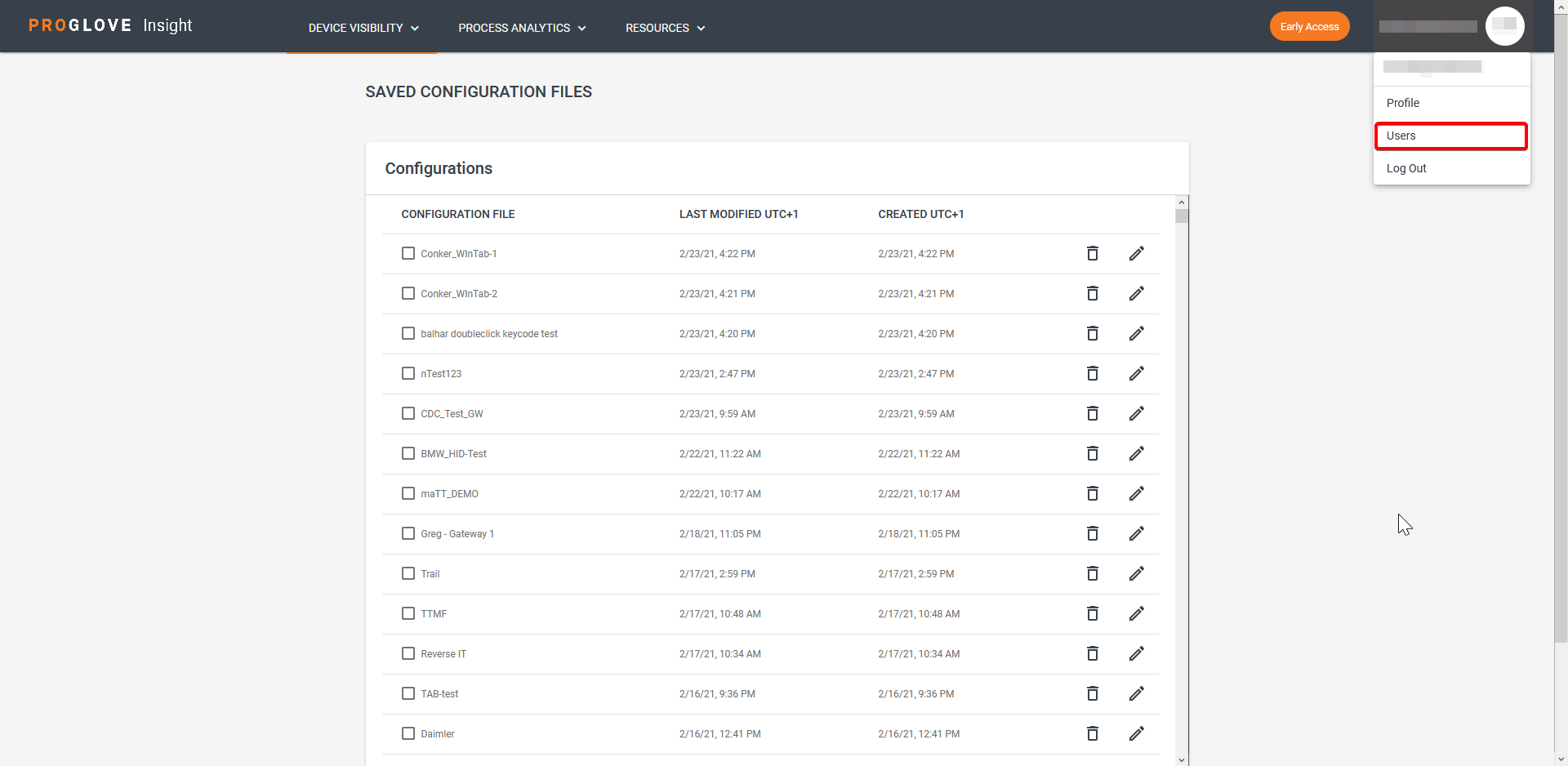Open Users from the user menu
This screenshot has width=1568, height=766.
(1451, 136)
